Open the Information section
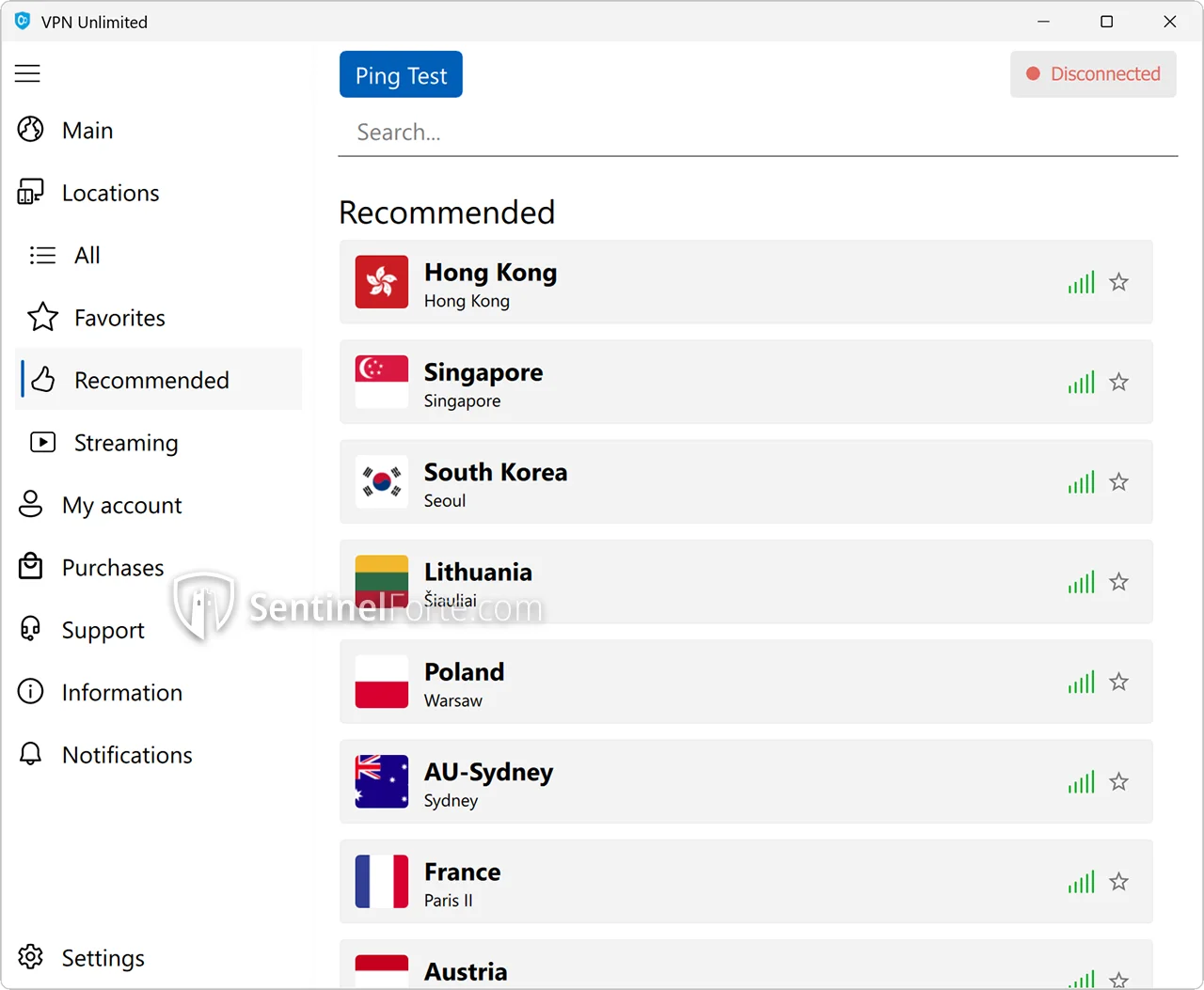This screenshot has width=1204, height=990. click(x=158, y=692)
